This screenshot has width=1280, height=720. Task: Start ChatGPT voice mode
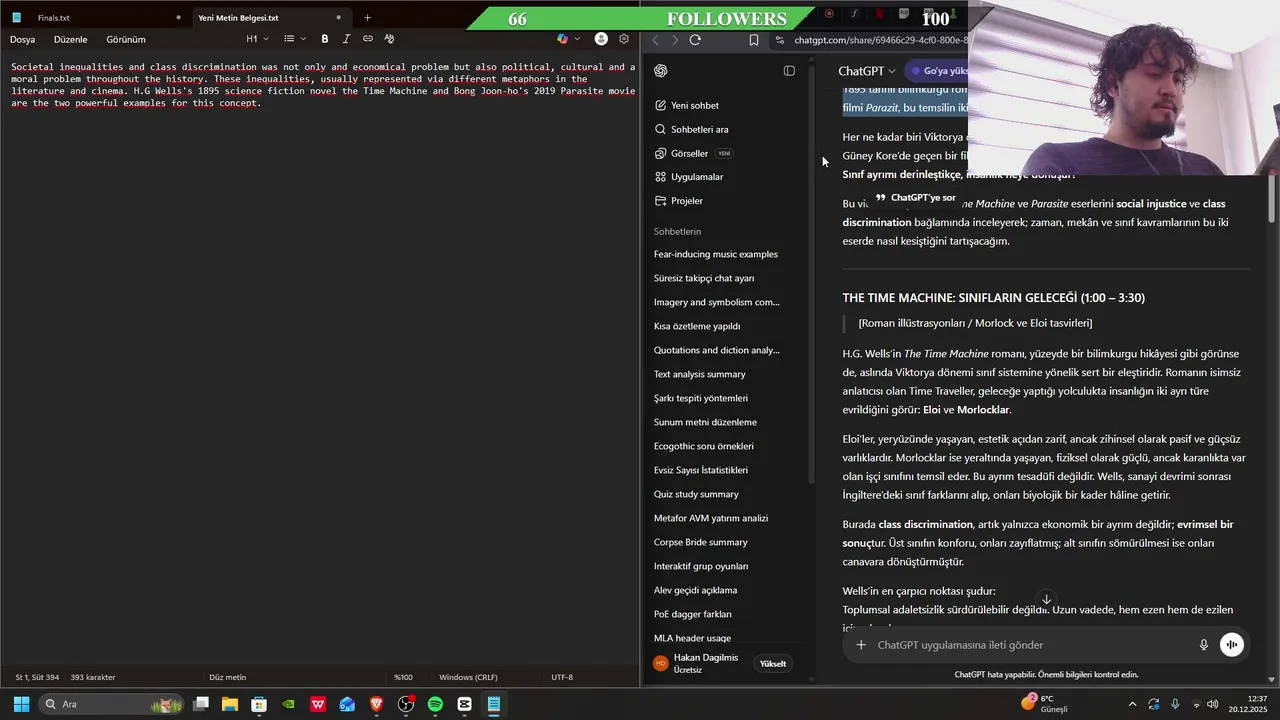click(x=1232, y=645)
